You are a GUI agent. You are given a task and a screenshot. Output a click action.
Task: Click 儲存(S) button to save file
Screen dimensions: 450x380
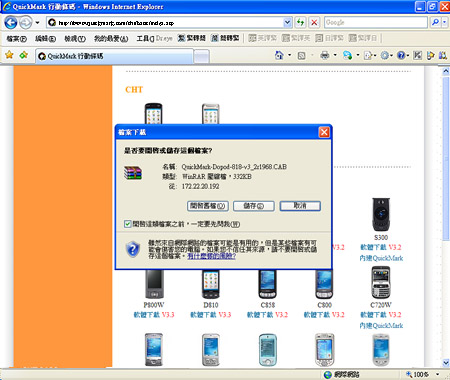(x=254, y=206)
